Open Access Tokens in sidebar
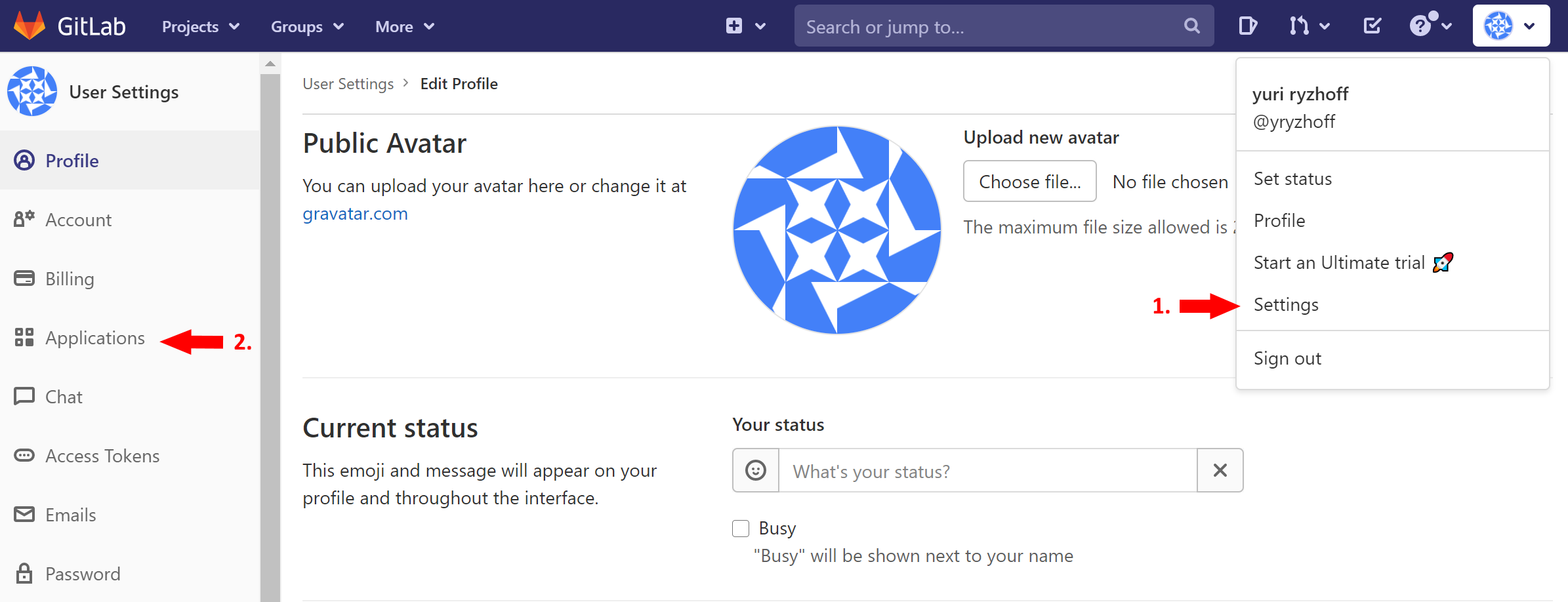Image resolution: width=1568 pixels, height=602 pixels. point(102,456)
